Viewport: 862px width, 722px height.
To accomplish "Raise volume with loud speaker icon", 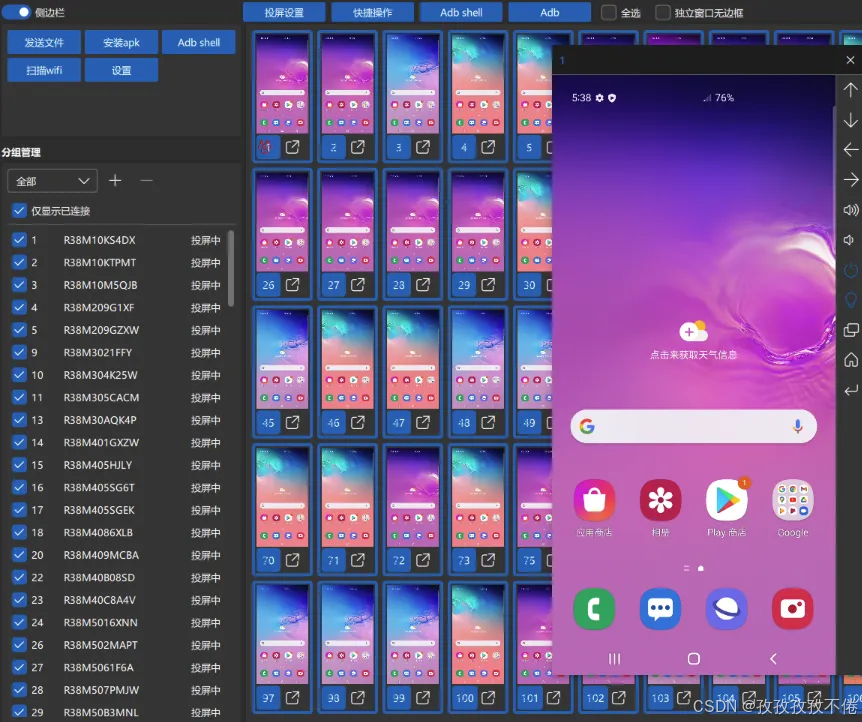I will coord(850,210).
